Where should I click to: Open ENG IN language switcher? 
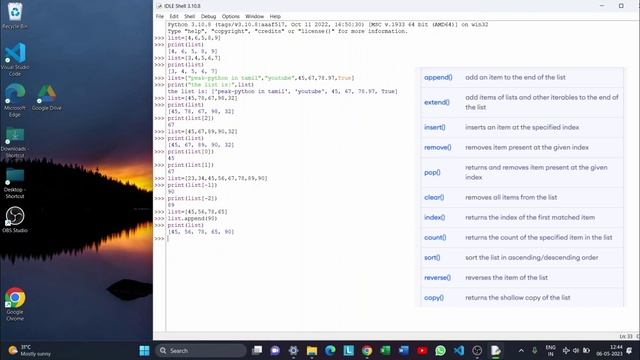click(x=550, y=351)
